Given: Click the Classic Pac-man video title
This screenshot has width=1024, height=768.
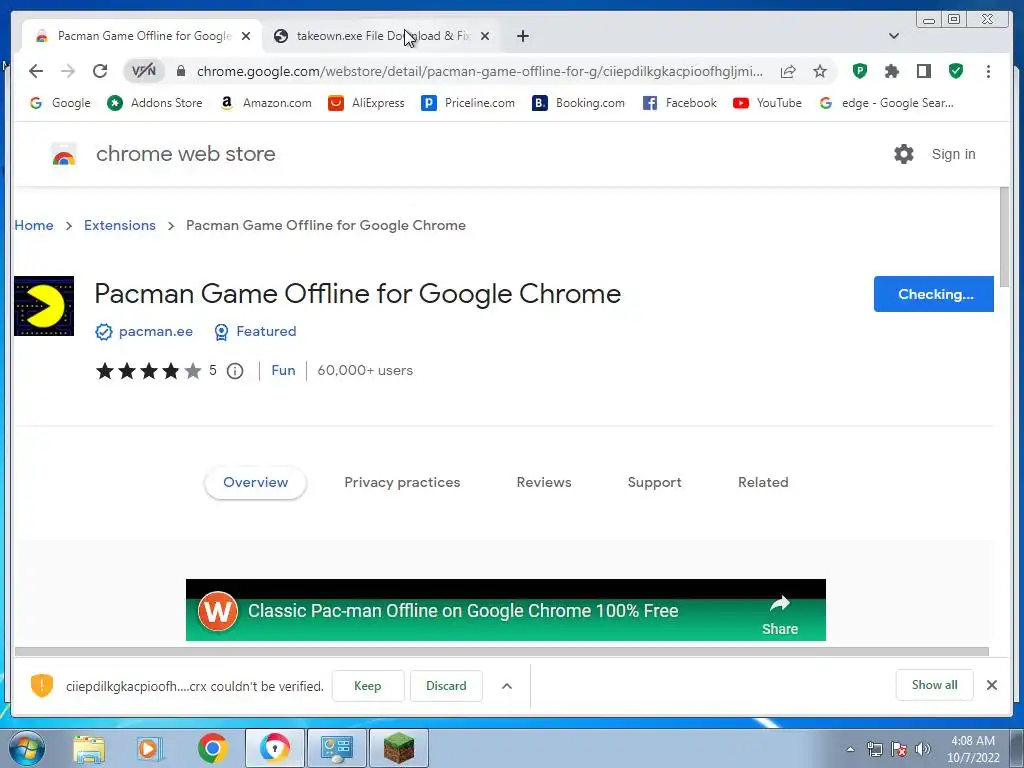Looking at the screenshot, I should point(463,611).
